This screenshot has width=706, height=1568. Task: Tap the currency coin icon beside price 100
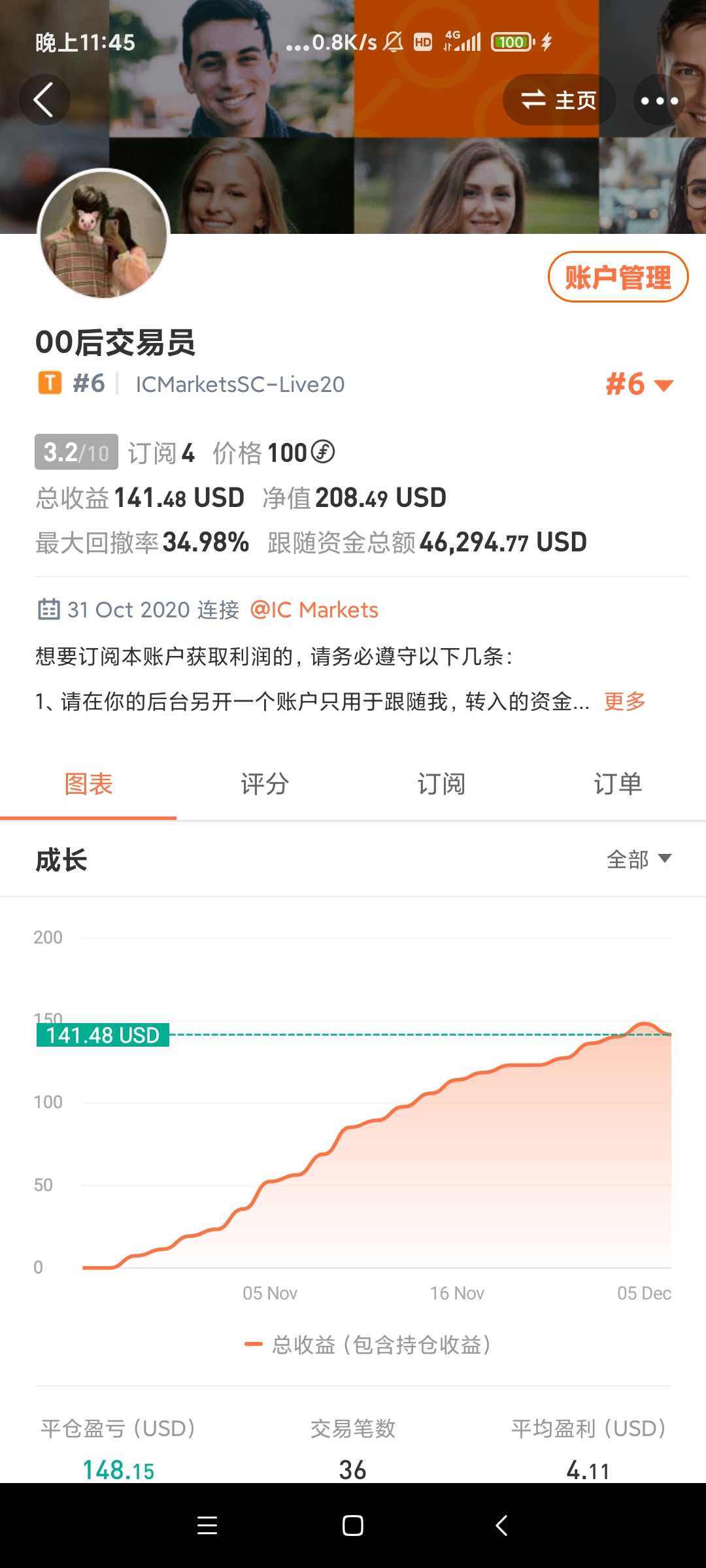tap(323, 451)
